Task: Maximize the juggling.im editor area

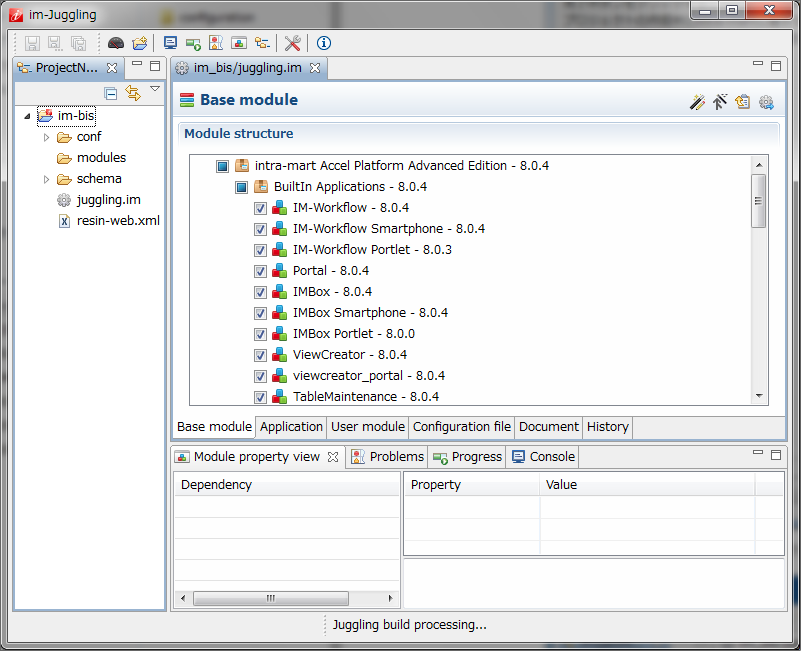Action: [776, 65]
